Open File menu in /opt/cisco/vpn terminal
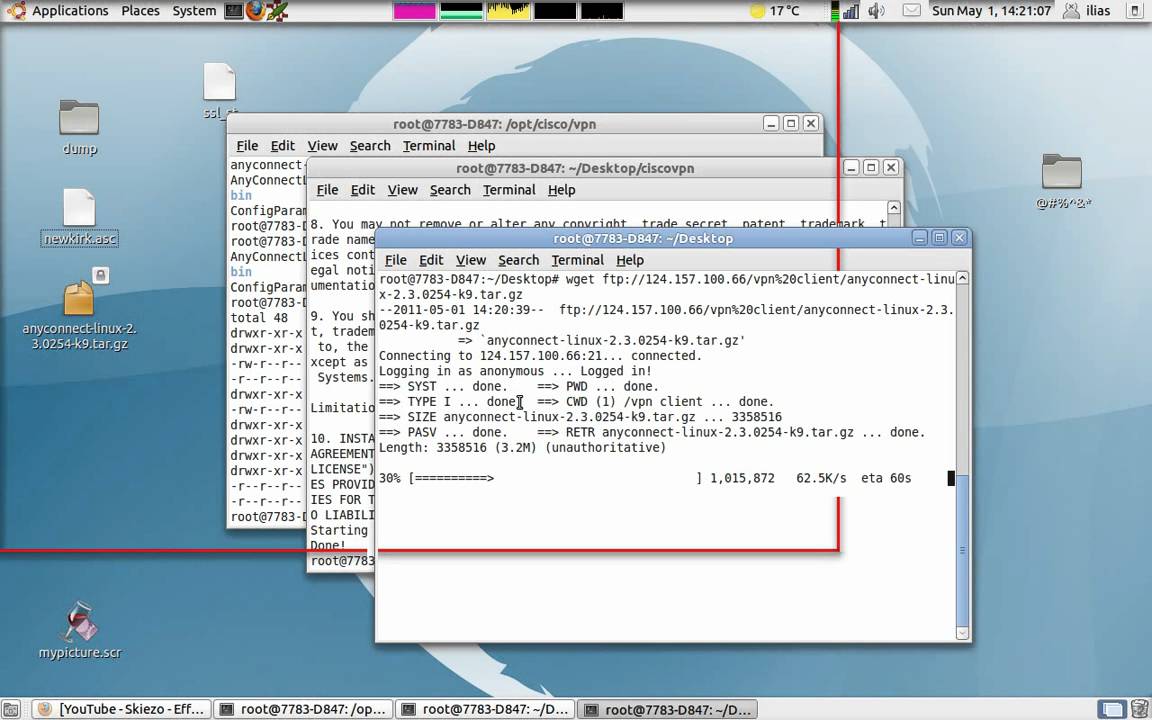Viewport: 1152px width, 720px height. pyautogui.click(x=247, y=145)
